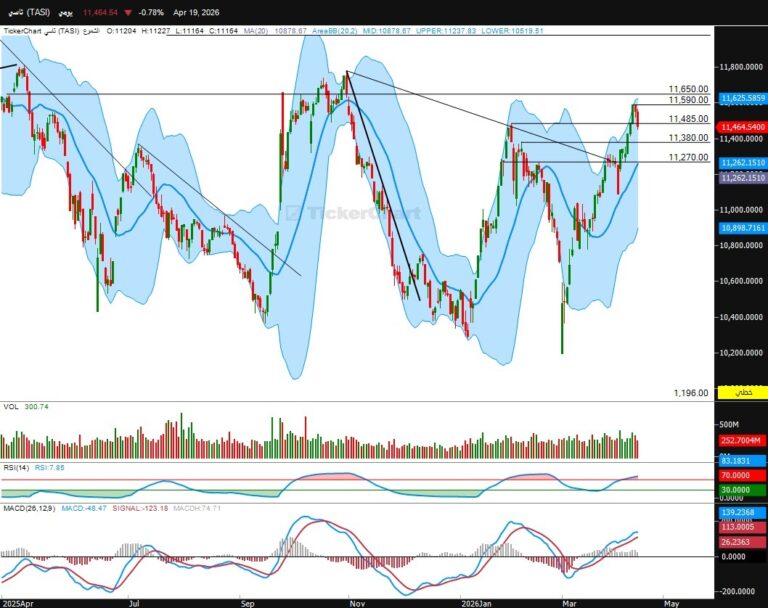
Task: Click the 2026Jan date on time axis
Action: pos(473,603)
